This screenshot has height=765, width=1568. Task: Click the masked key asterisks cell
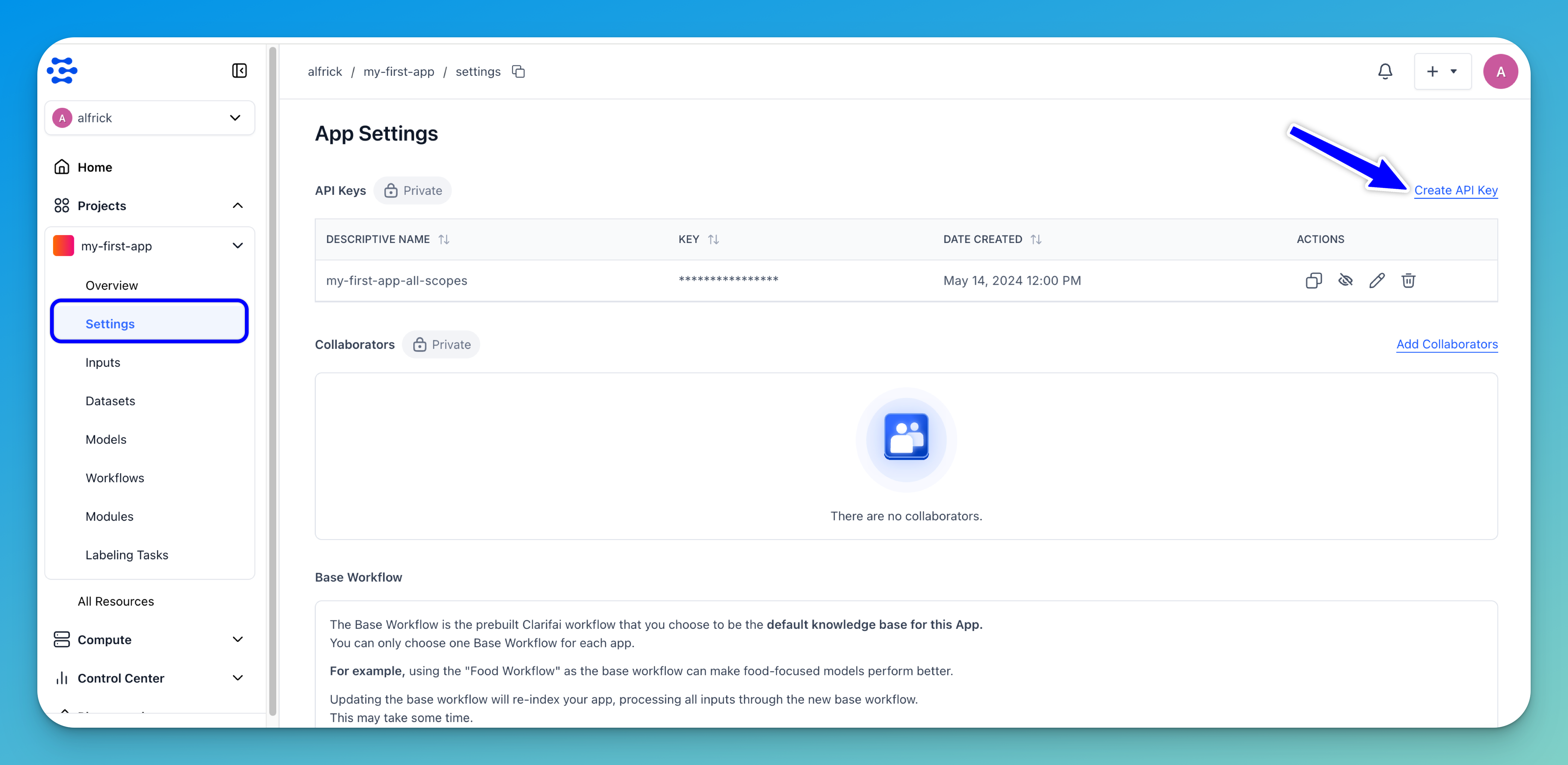point(728,280)
